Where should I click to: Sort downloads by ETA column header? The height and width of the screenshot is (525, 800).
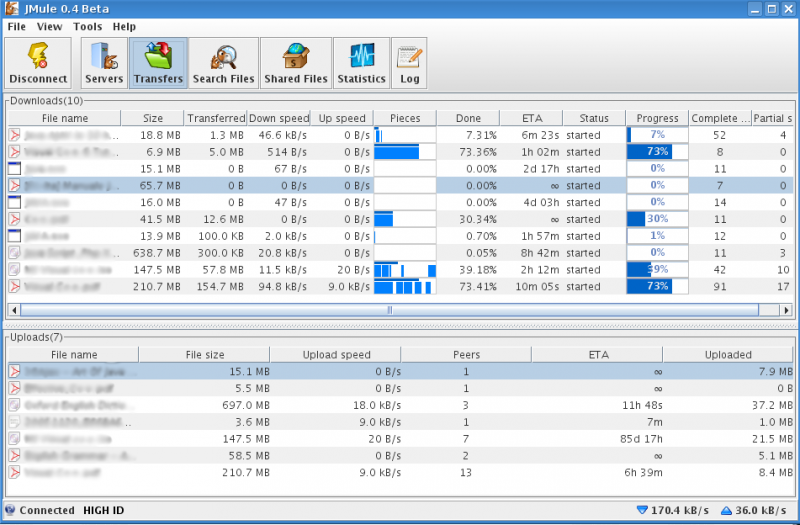[532, 118]
